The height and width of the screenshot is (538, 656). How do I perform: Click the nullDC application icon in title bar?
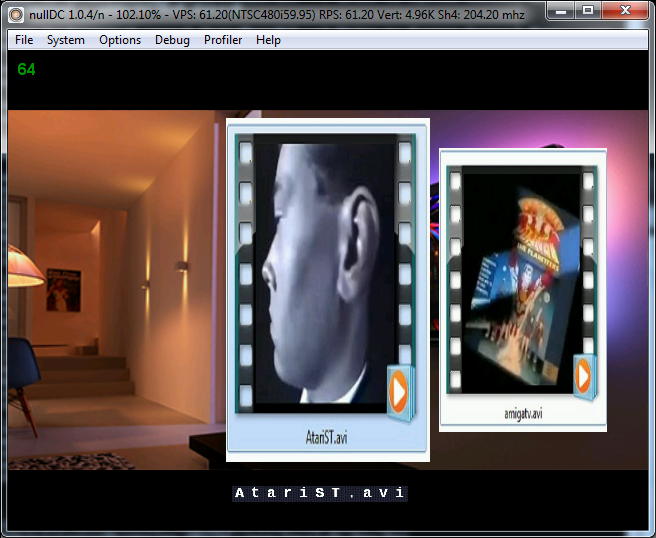16,15
